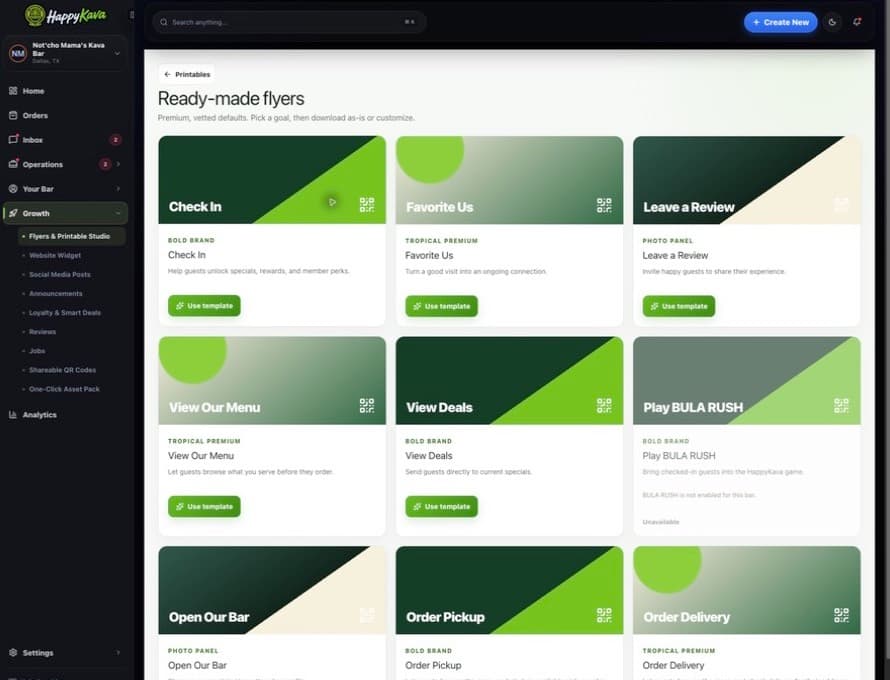890x680 pixels.
Task: Expand the Operations section chevron
Action: 118,164
